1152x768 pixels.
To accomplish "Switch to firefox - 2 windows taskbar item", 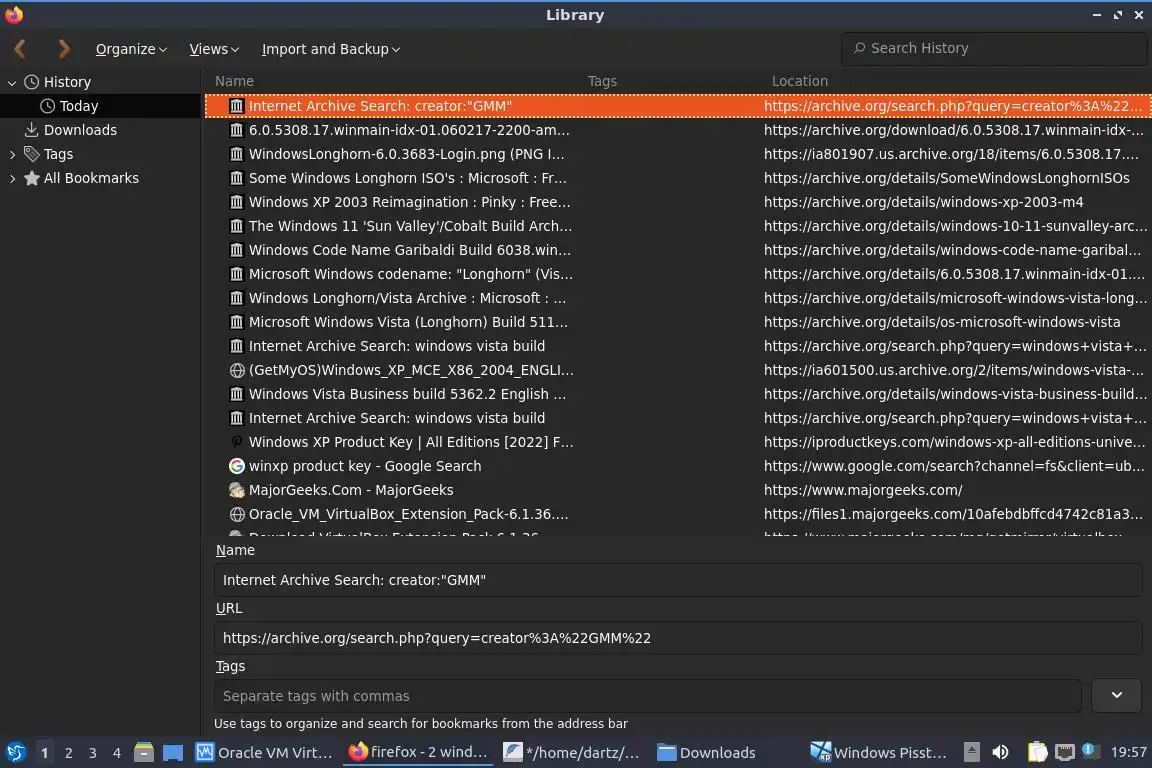I will [418, 753].
